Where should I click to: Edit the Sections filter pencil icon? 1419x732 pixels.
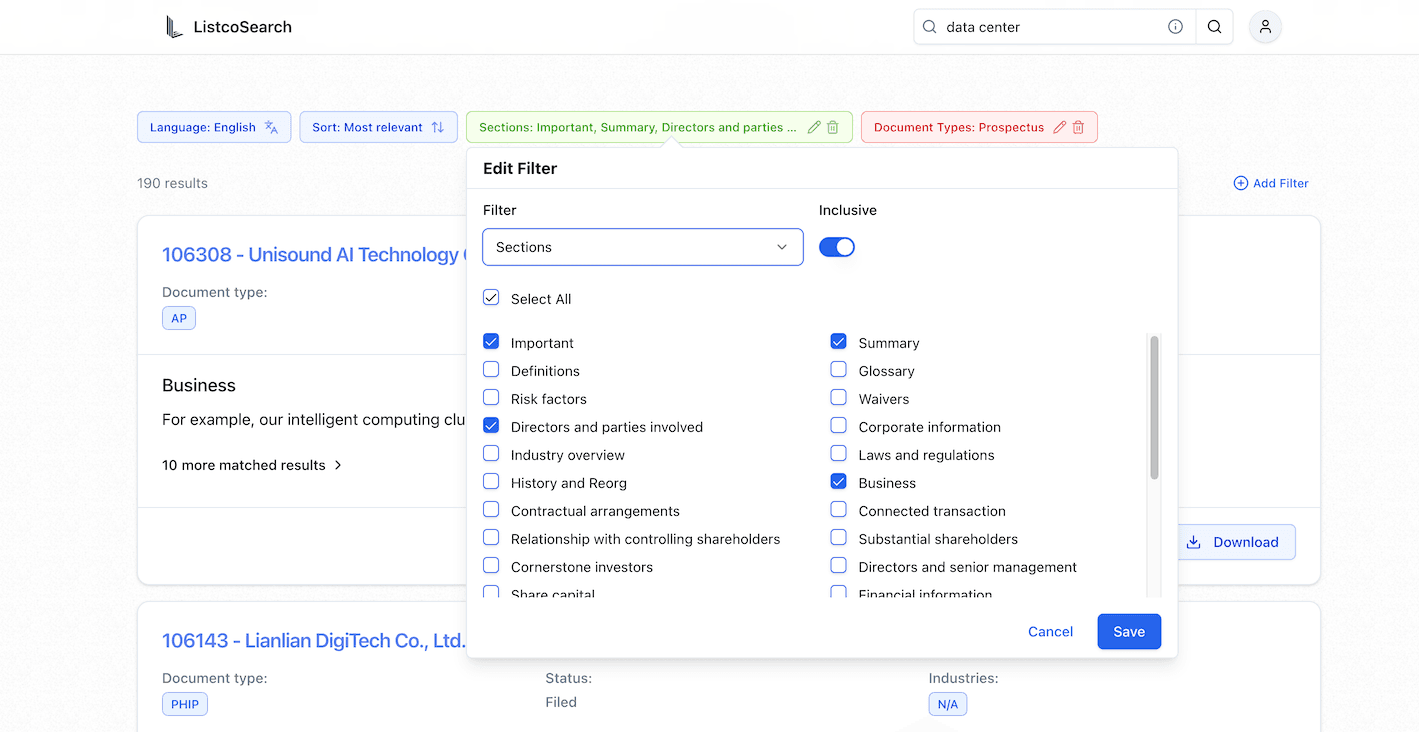pyautogui.click(x=814, y=127)
